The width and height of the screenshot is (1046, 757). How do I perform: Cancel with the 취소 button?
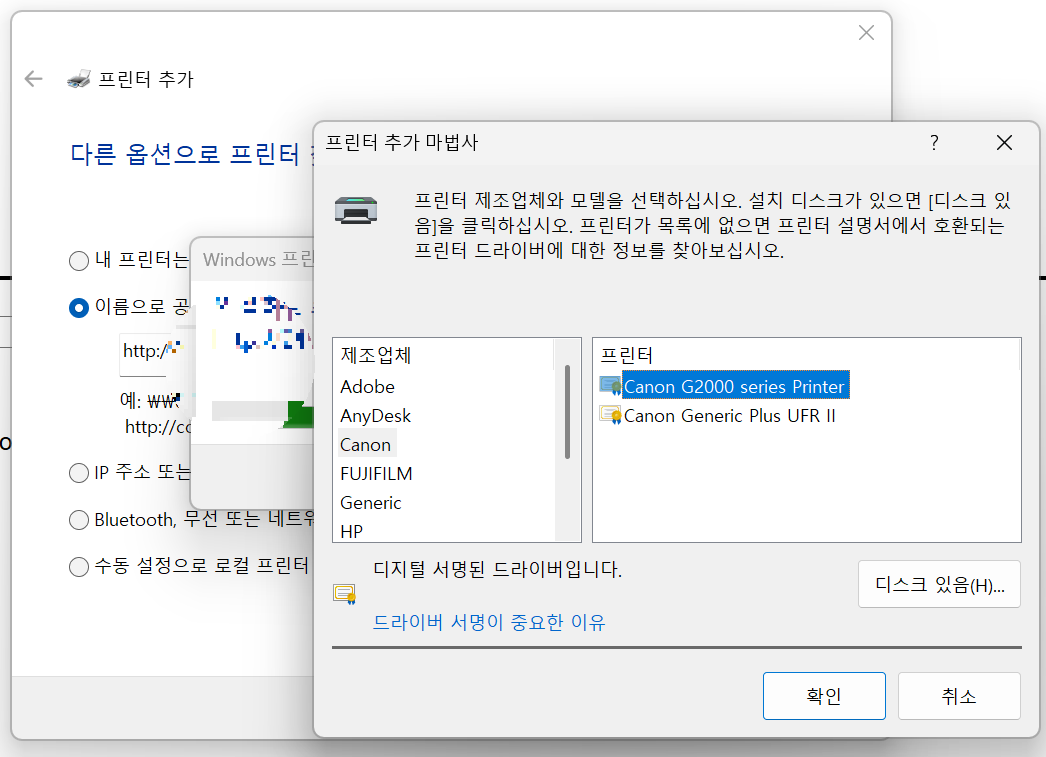point(959,696)
